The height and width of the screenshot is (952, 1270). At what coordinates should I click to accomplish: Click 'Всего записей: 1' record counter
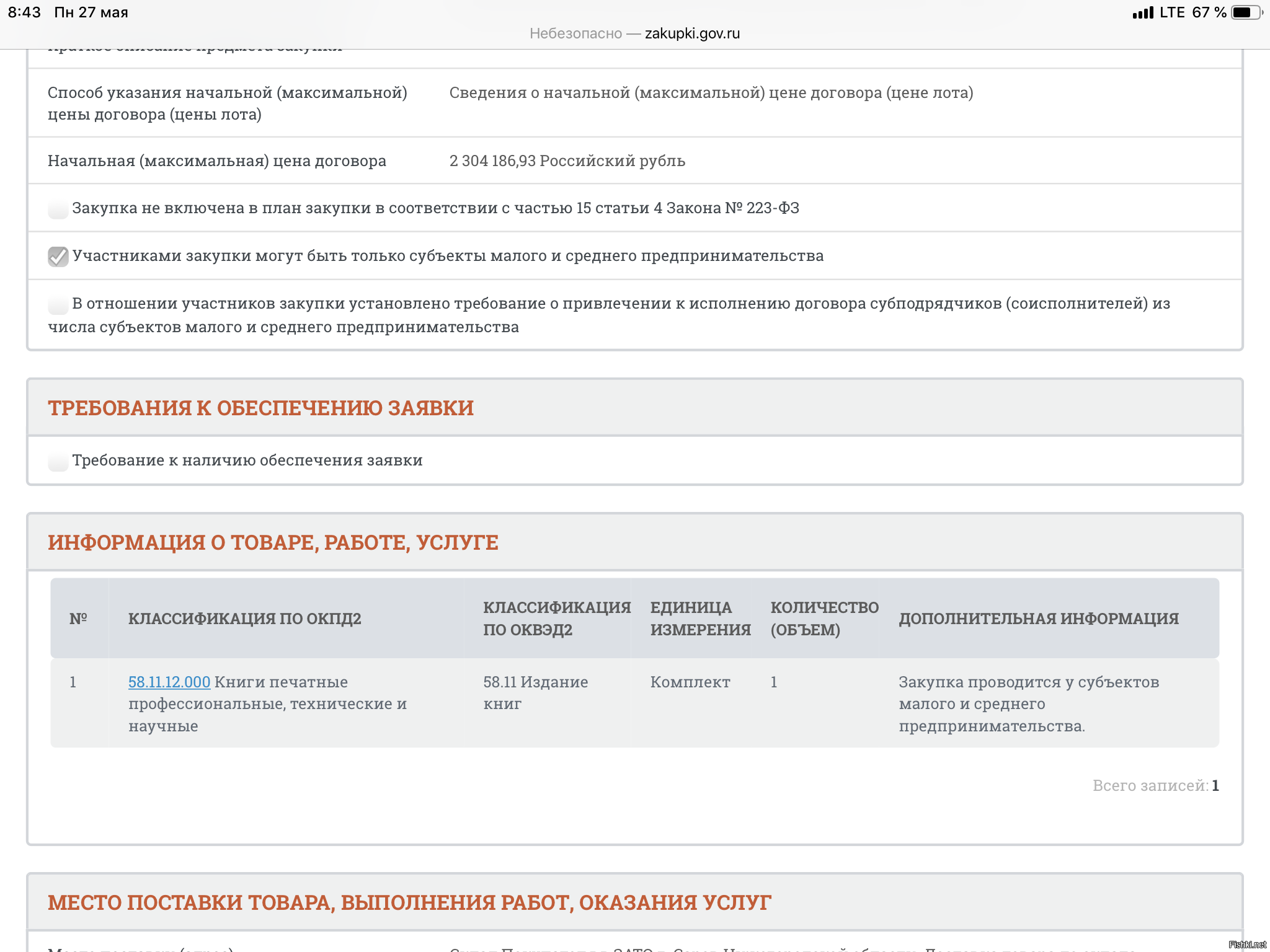click(x=1155, y=786)
